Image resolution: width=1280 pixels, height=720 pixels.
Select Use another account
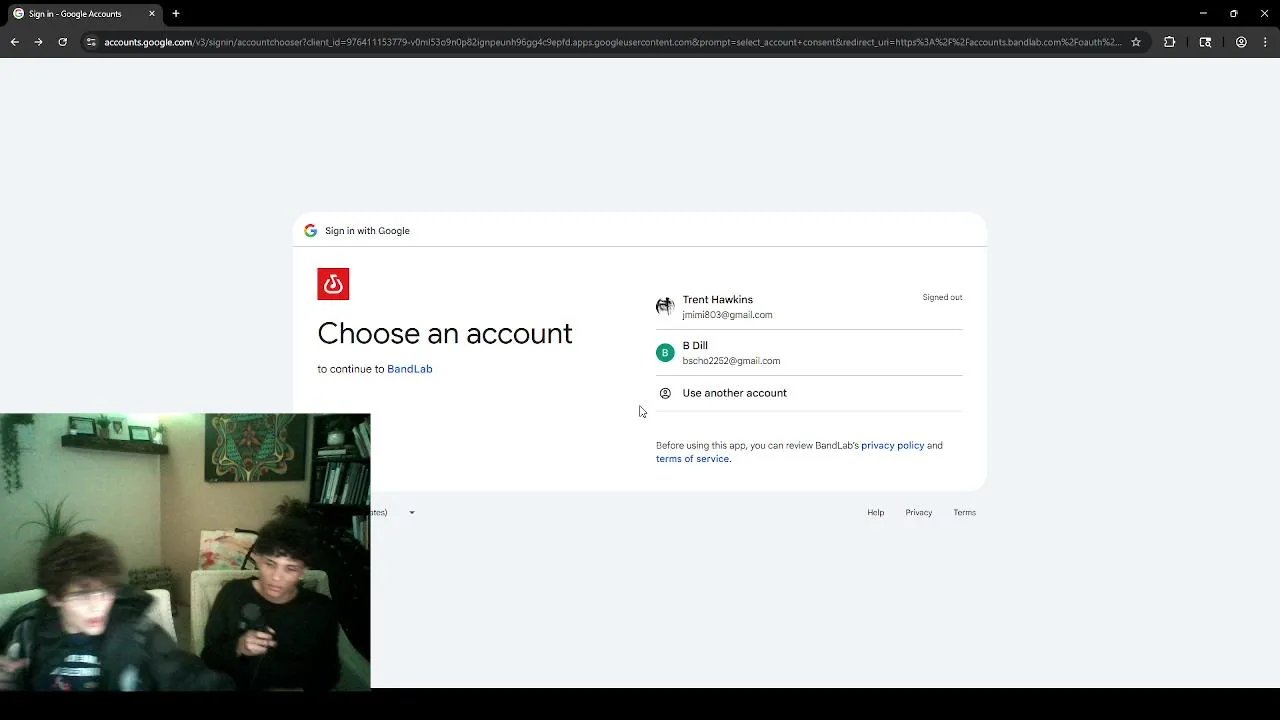click(809, 393)
